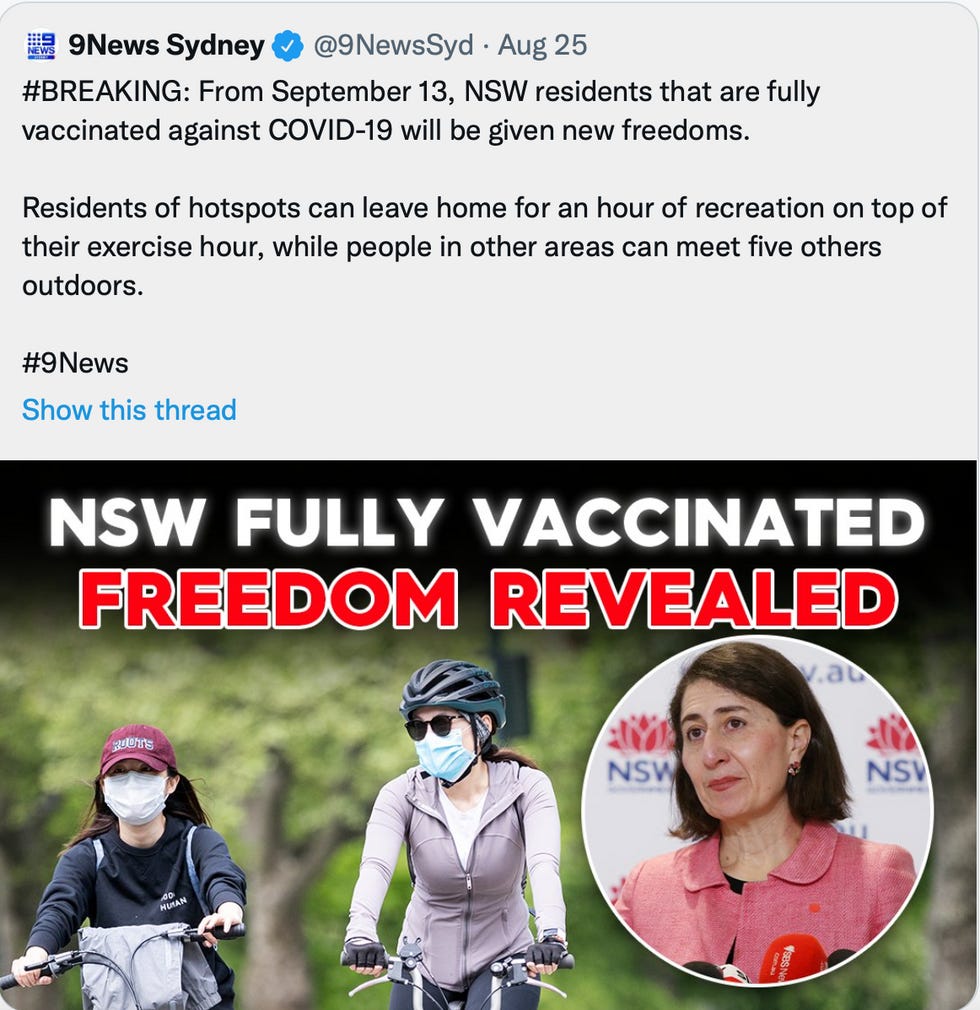Click the #BREAKING hashtag
This screenshot has width=980, height=1010.
(106, 91)
